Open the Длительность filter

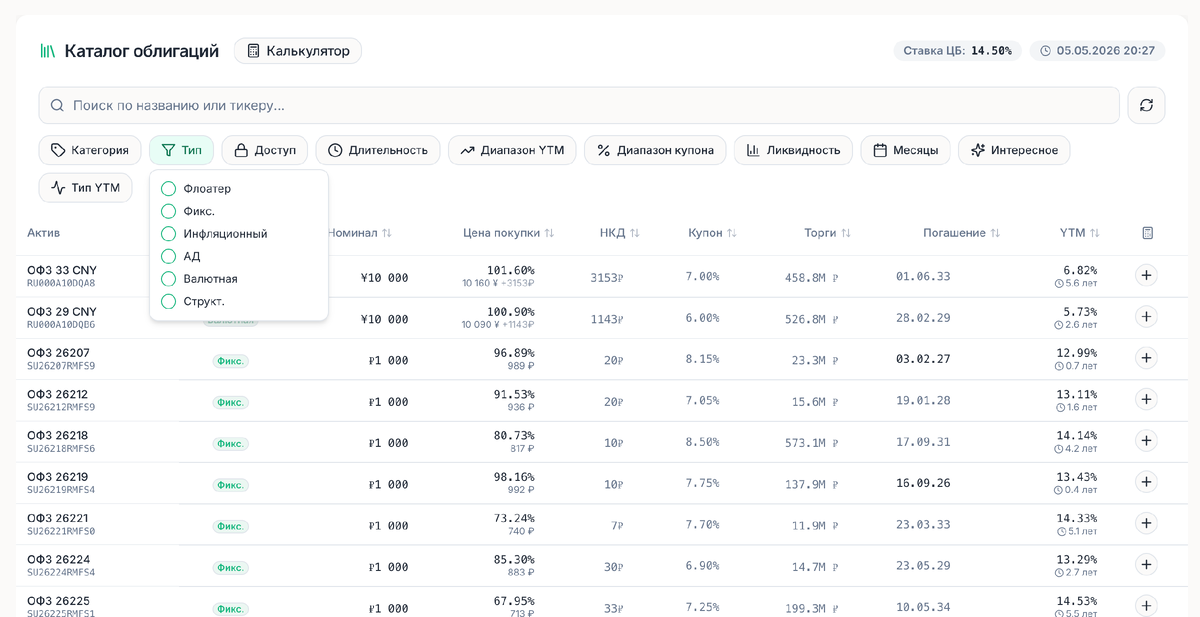(x=378, y=150)
